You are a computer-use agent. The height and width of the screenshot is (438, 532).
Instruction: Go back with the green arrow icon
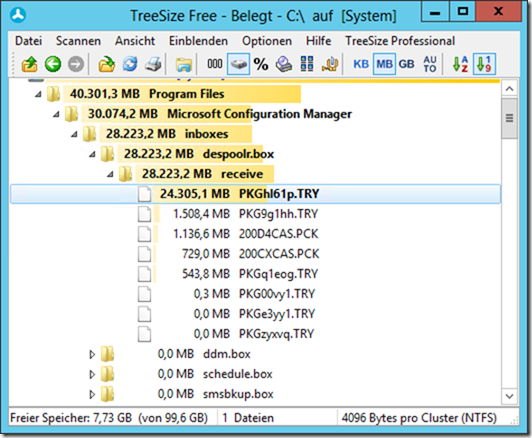pyautogui.click(x=53, y=64)
